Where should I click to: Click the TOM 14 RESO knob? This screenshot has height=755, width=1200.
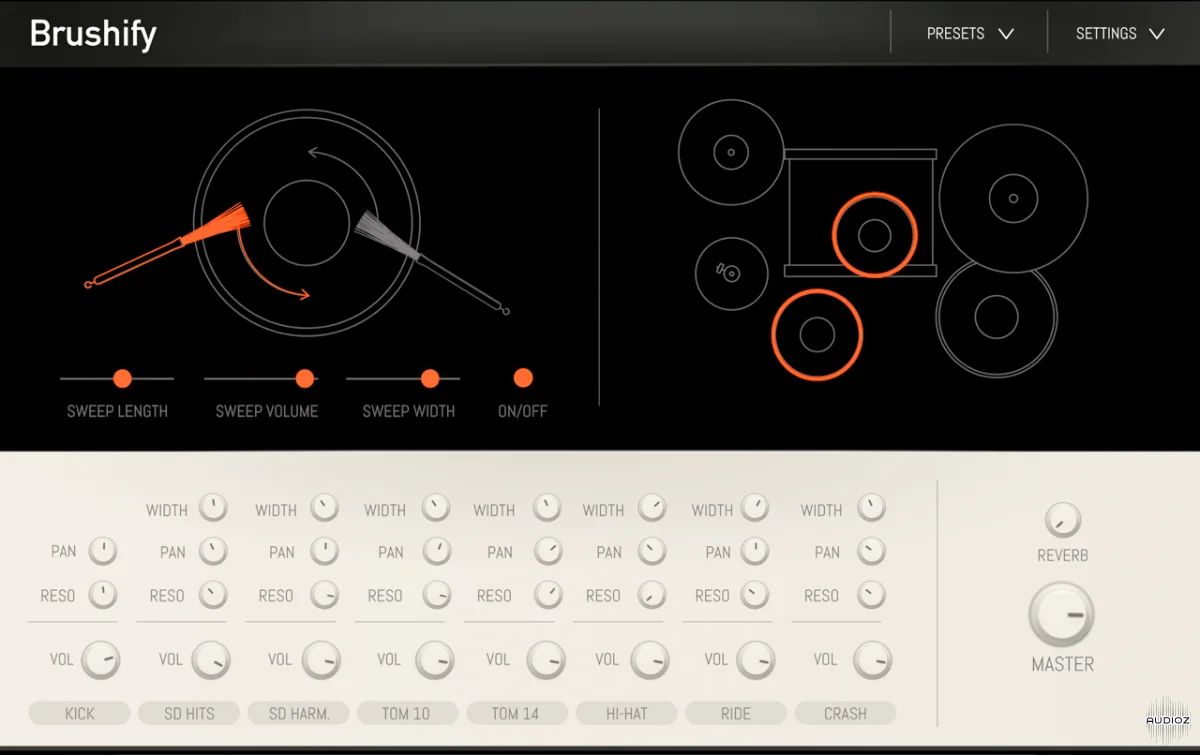[x=547, y=595]
